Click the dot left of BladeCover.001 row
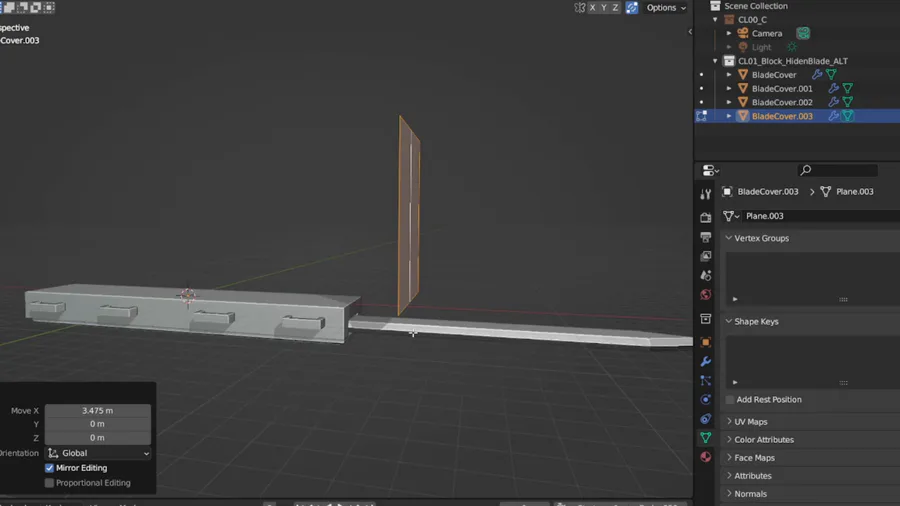 click(x=701, y=88)
